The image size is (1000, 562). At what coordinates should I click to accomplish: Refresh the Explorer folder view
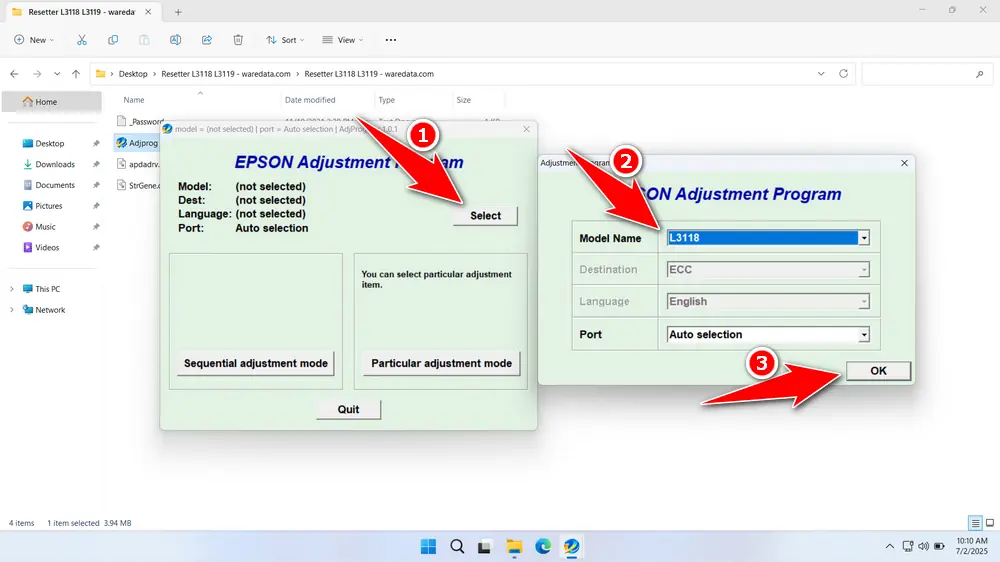(x=843, y=73)
